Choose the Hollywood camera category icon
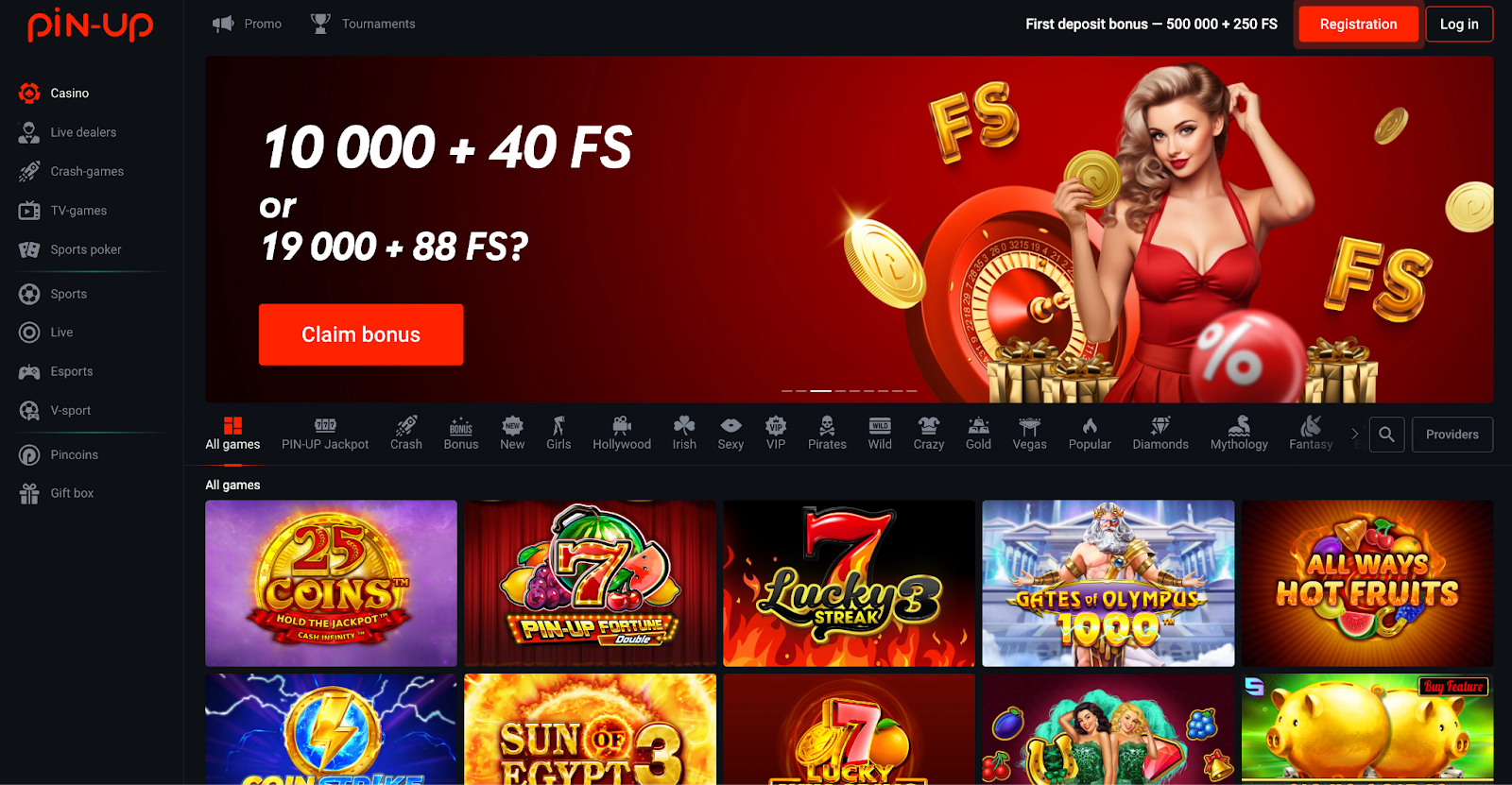Screen dimensions: 1512x785 [x=622, y=425]
